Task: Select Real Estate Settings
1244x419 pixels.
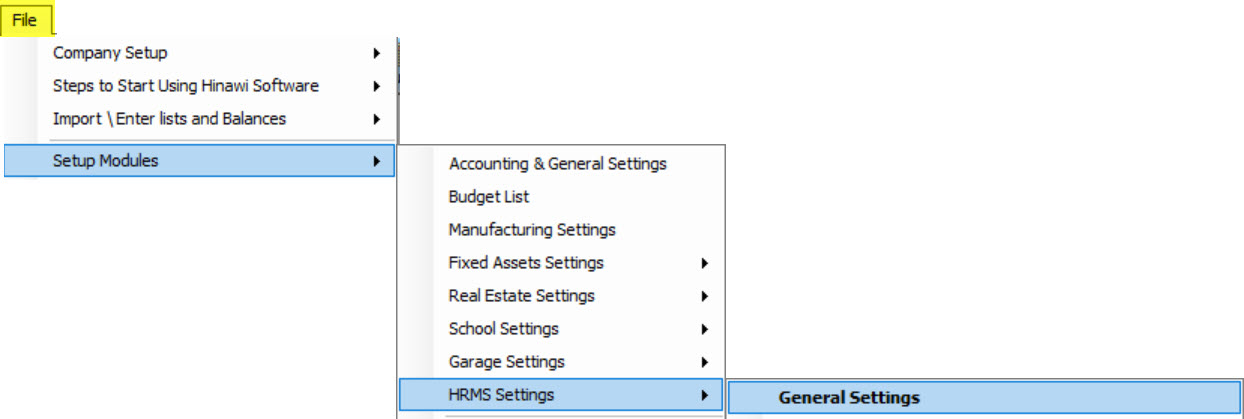Action: (x=521, y=296)
